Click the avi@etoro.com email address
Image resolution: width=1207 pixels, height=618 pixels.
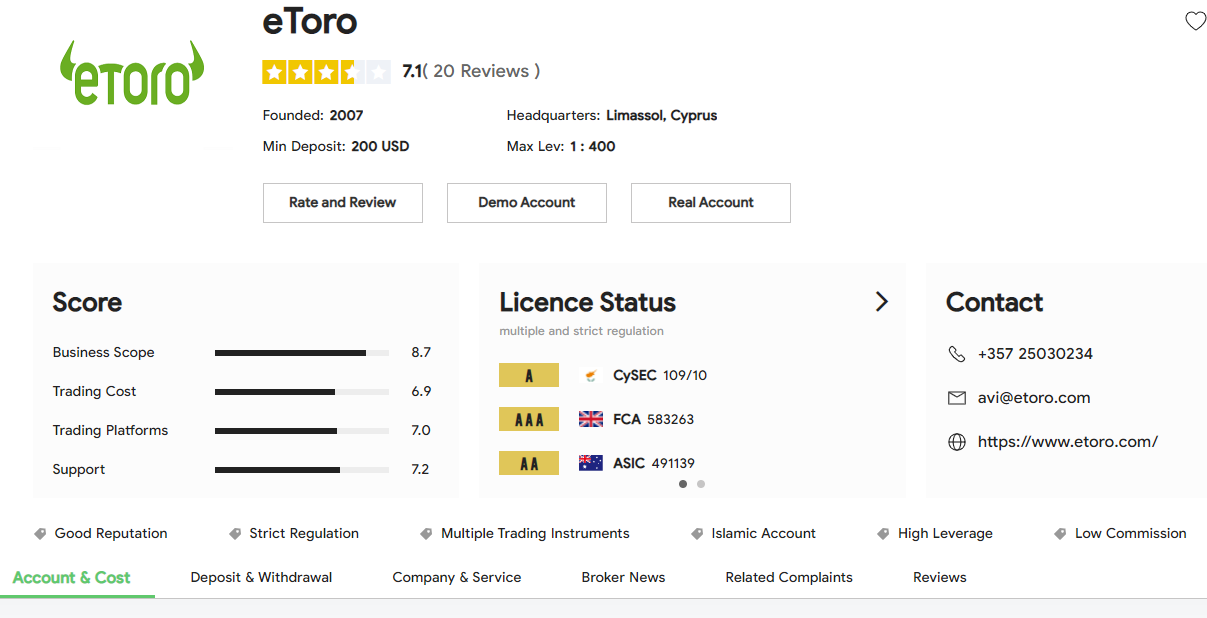1034,398
